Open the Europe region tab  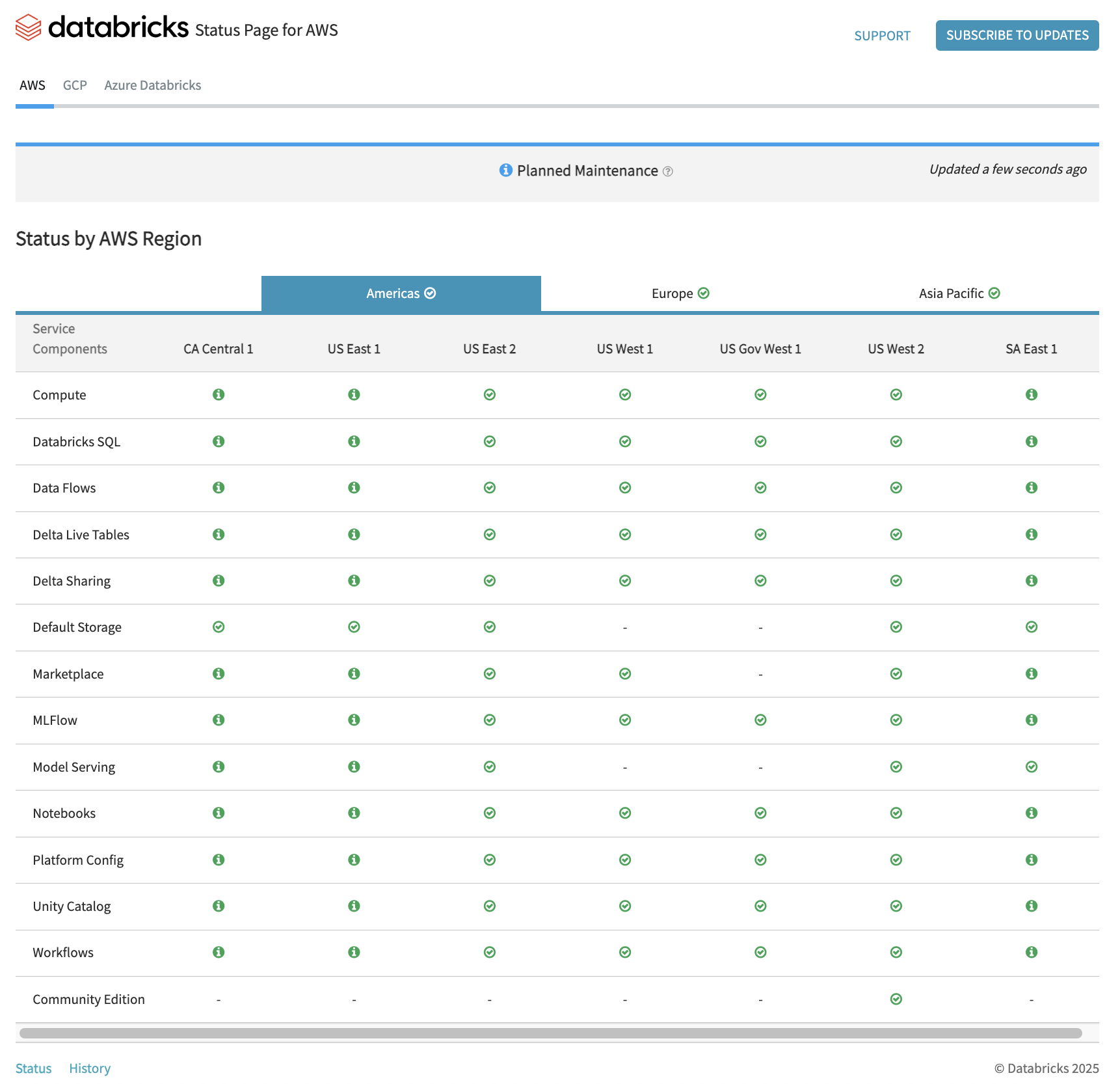pyautogui.click(x=680, y=293)
